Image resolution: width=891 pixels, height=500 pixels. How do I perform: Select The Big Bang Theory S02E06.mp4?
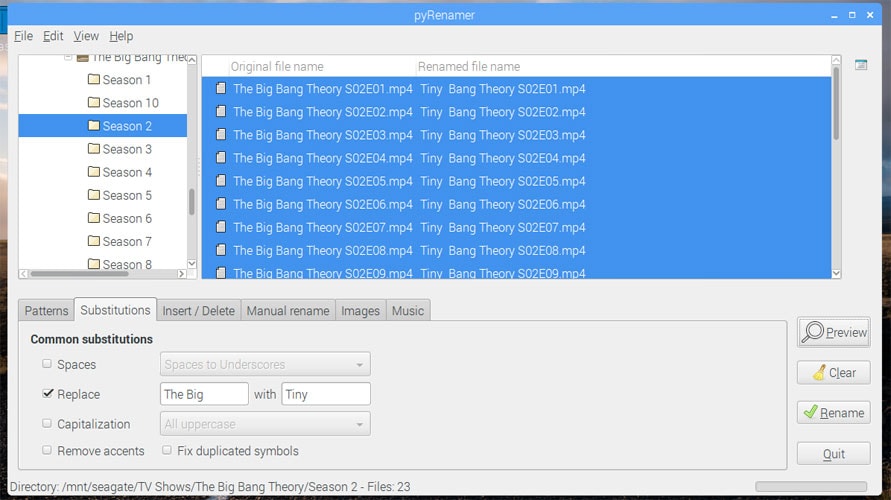pos(323,204)
